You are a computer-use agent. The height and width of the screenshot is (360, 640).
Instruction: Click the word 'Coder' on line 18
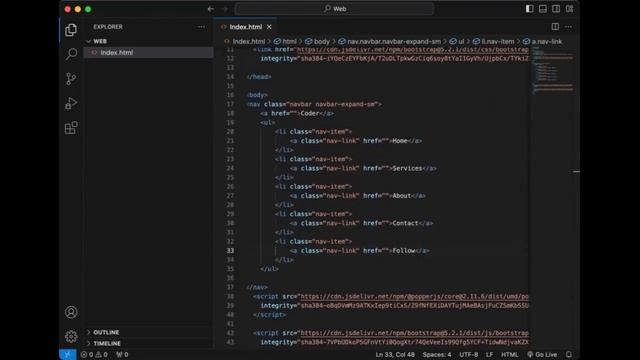(310, 113)
